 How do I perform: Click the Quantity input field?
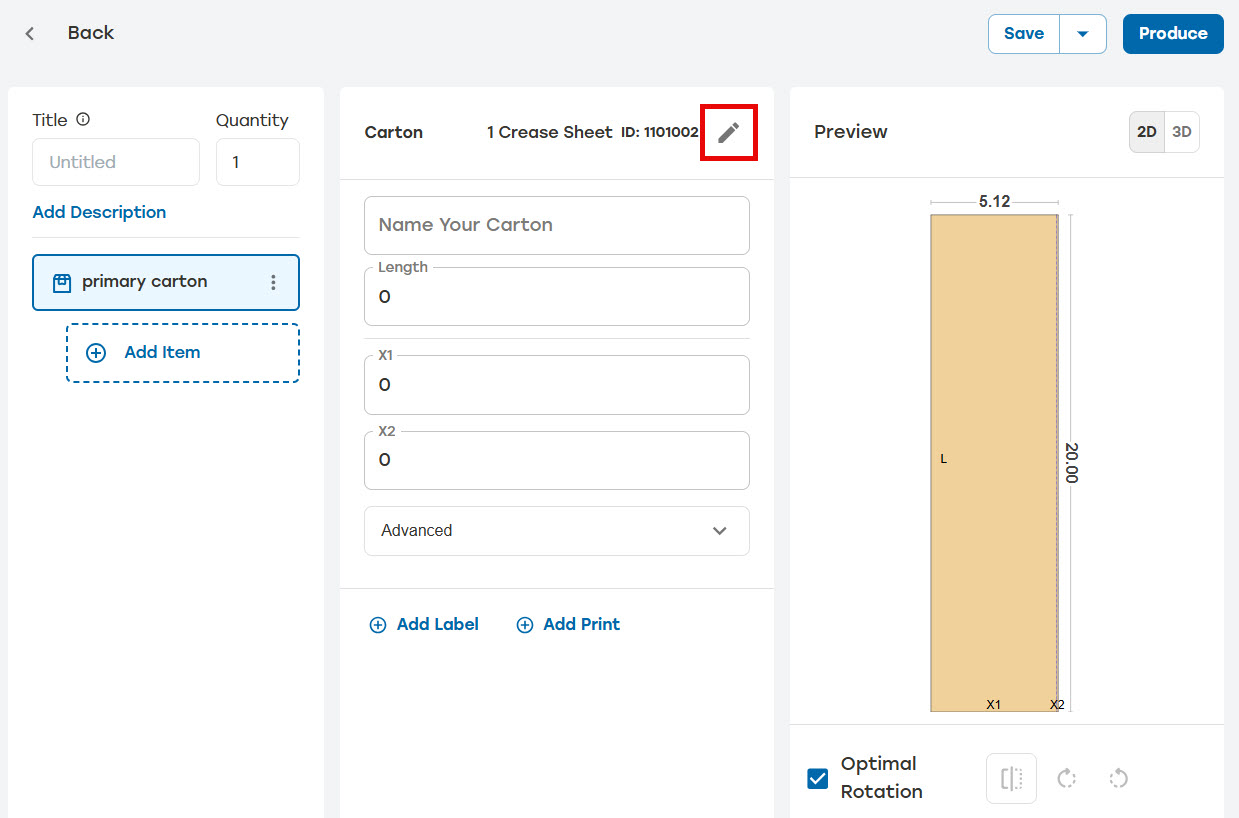[x=258, y=162]
